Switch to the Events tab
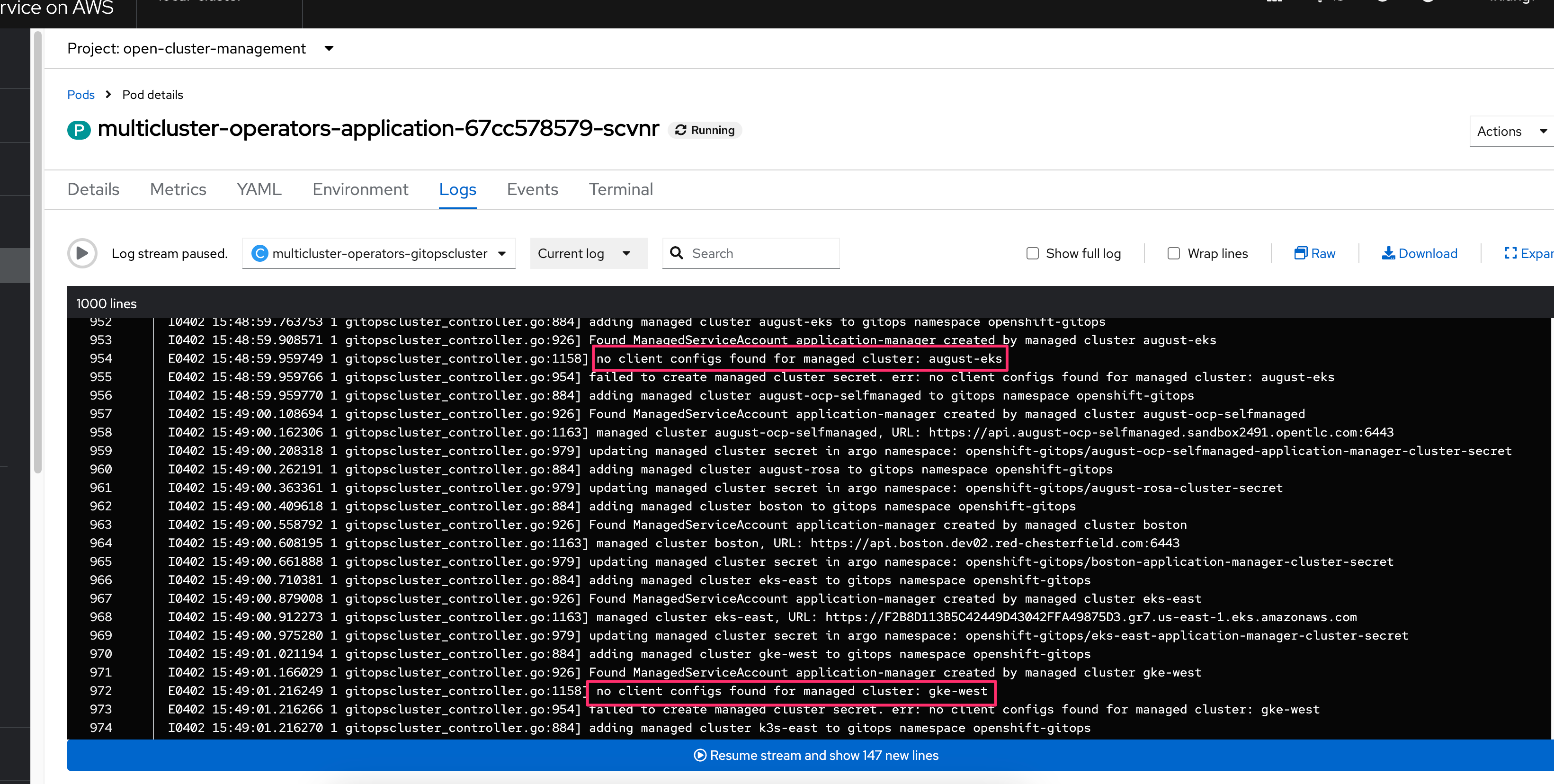Screen dimensions: 1554x784 pyautogui.click(x=532, y=189)
